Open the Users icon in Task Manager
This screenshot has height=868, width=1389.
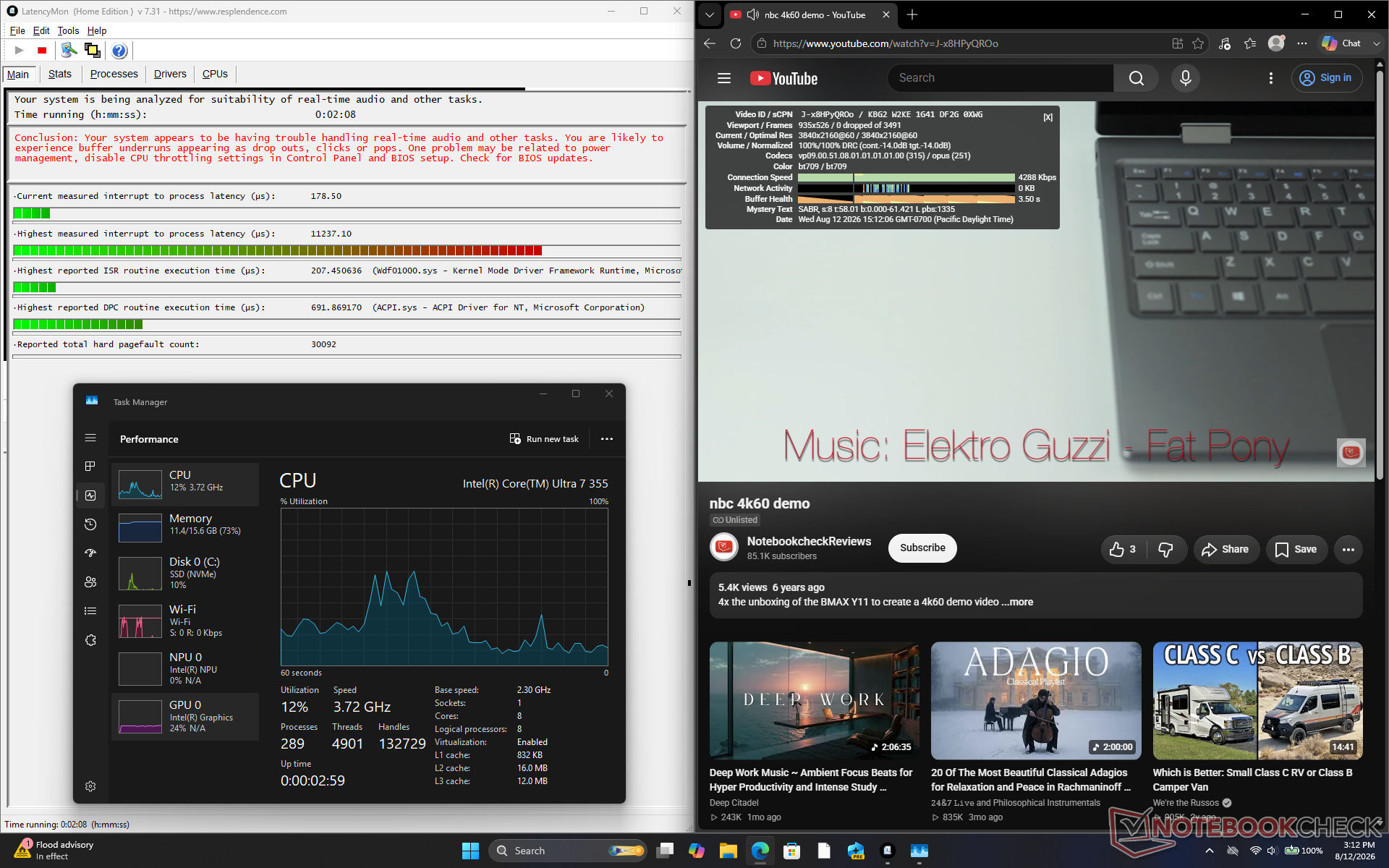pyautogui.click(x=90, y=582)
